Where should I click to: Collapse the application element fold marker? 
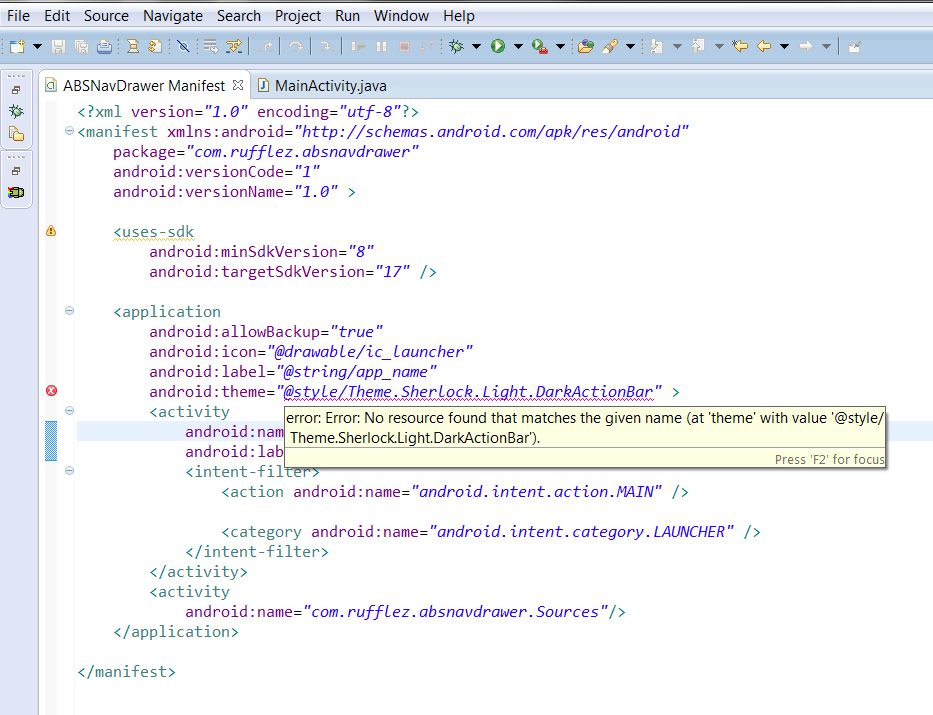[69, 311]
